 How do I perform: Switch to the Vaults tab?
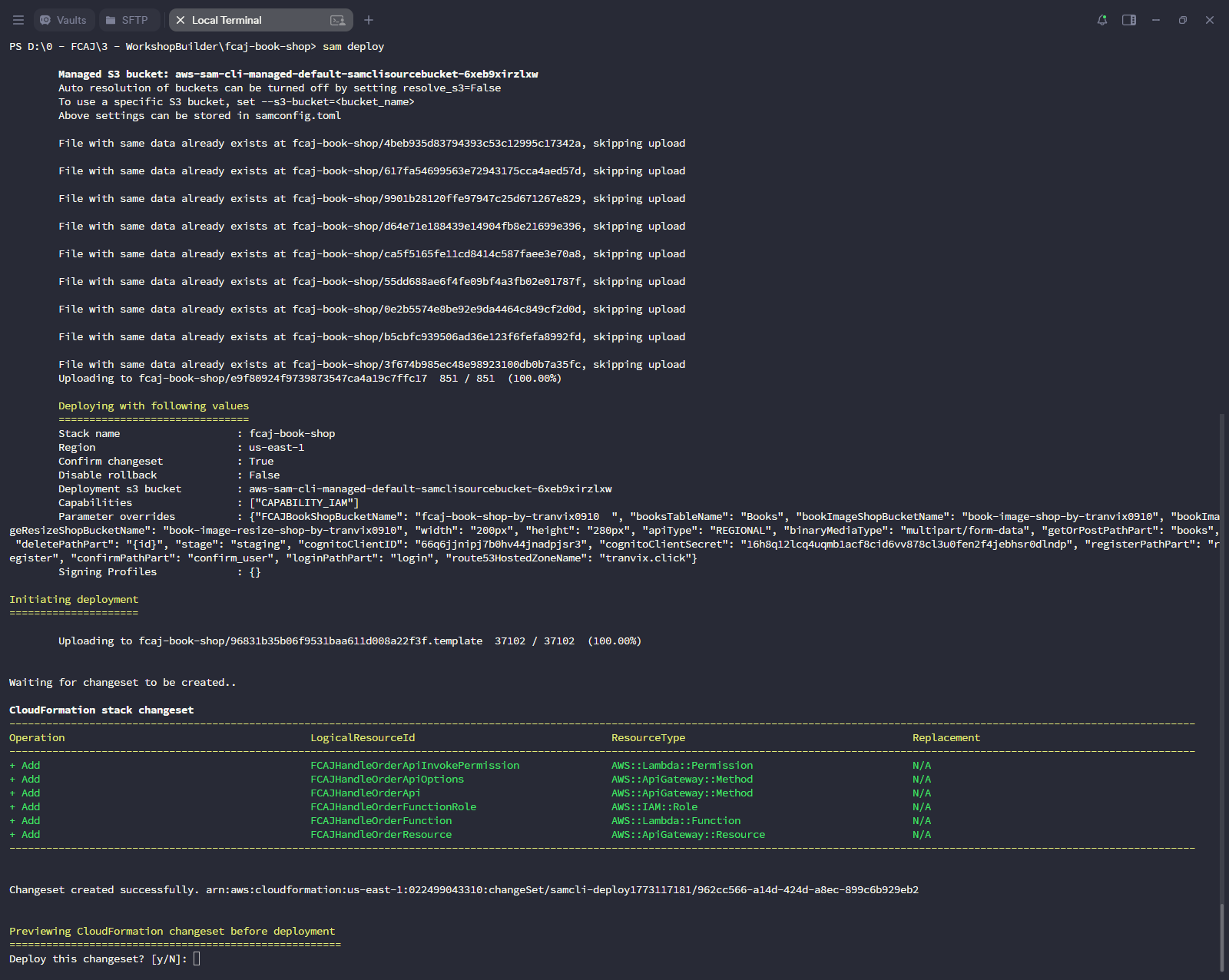tap(64, 20)
